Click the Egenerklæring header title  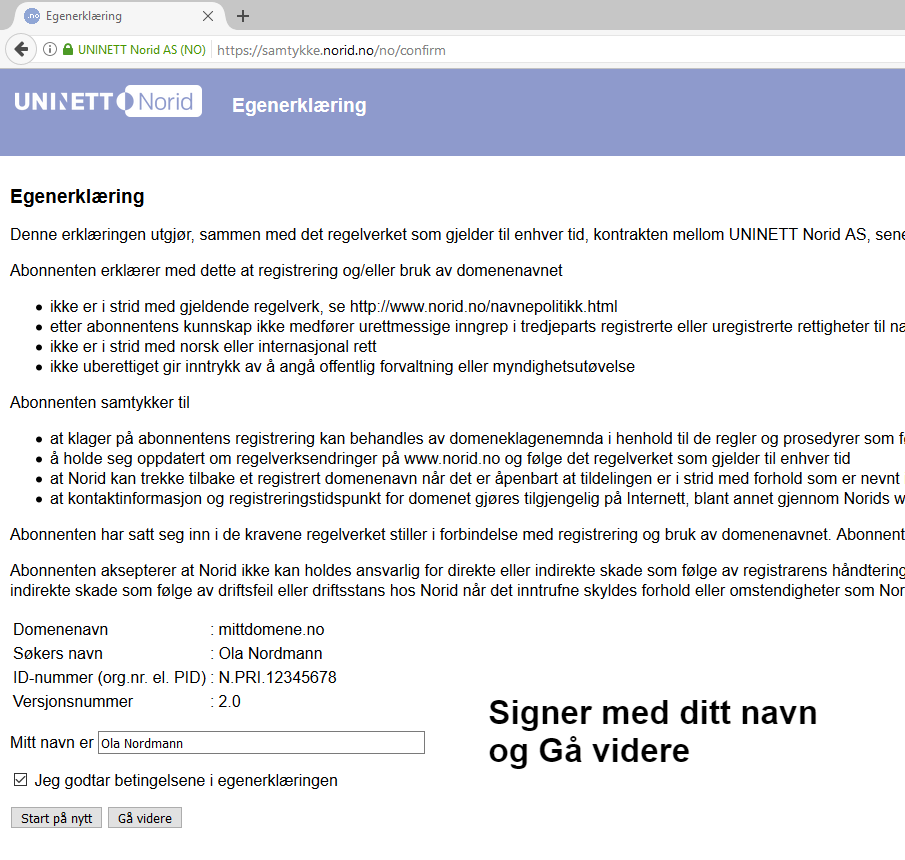point(299,105)
